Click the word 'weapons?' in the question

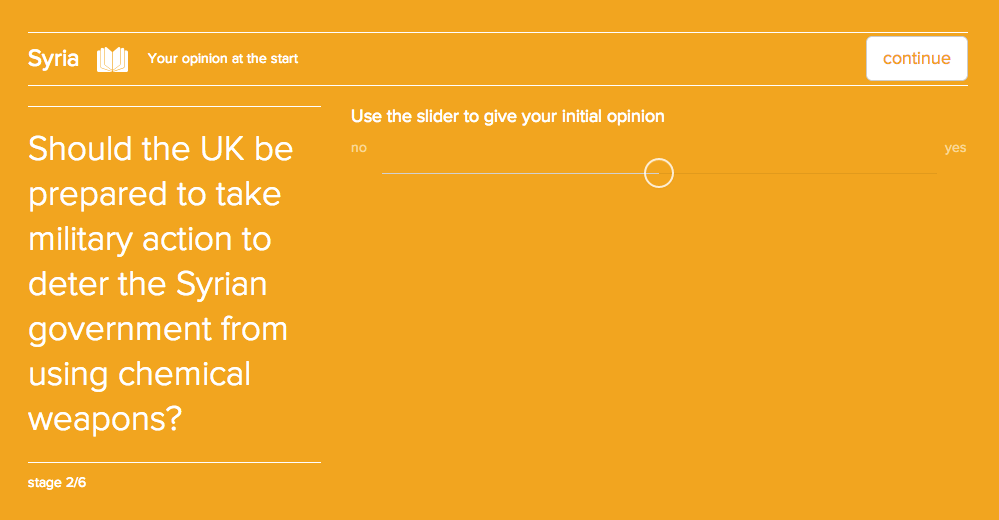point(105,418)
